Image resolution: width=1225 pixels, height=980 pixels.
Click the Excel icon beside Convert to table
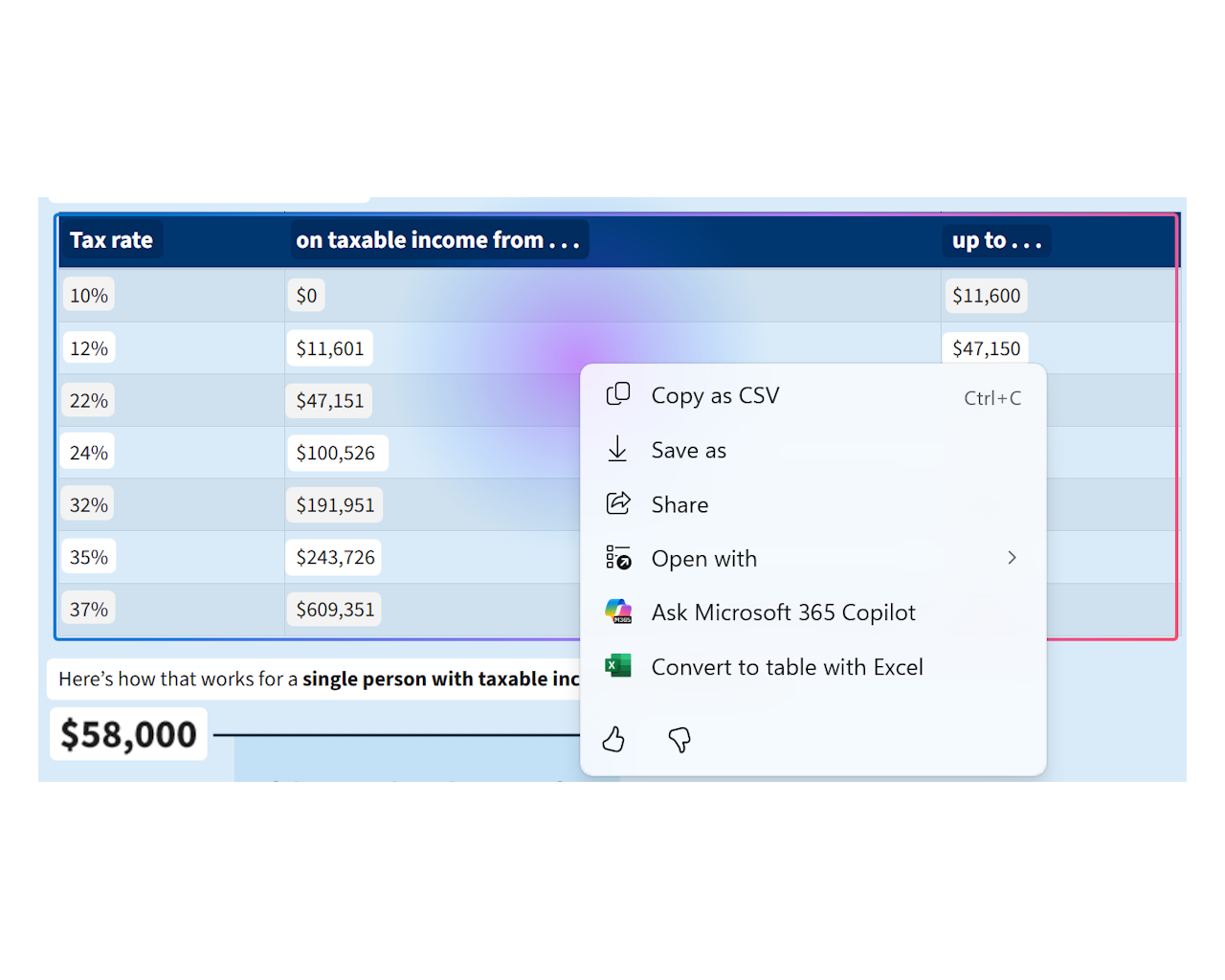click(618, 666)
